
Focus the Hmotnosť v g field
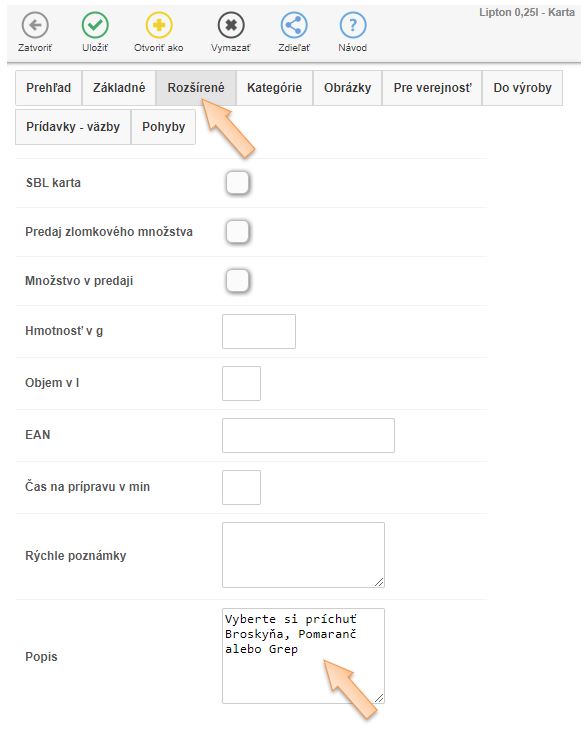(259, 331)
